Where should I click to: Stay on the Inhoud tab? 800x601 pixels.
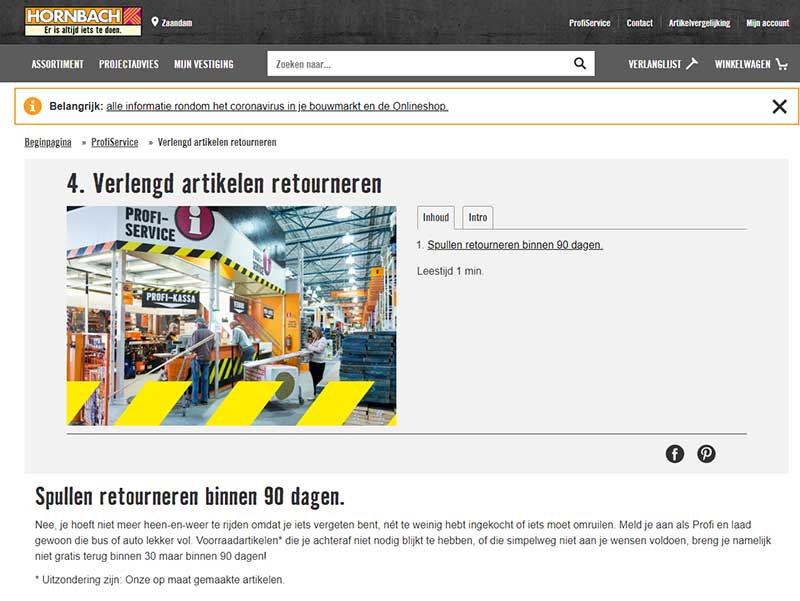click(437, 217)
